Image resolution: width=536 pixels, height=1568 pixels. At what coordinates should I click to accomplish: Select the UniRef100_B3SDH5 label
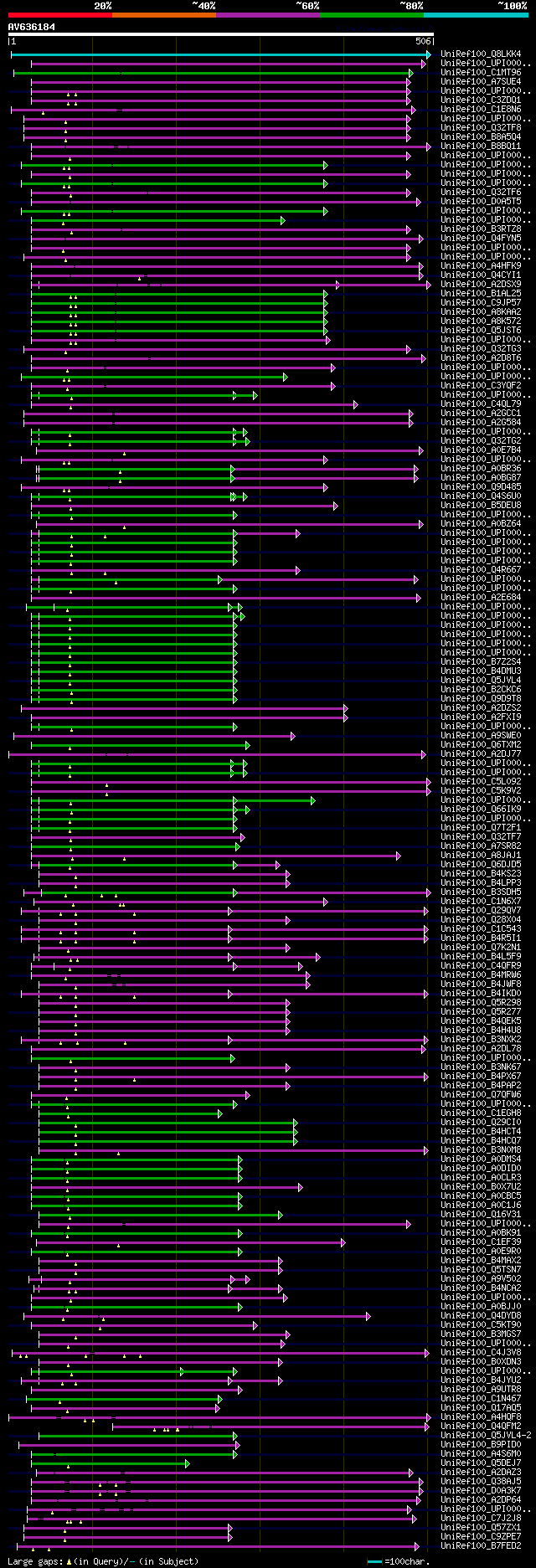coord(481,892)
